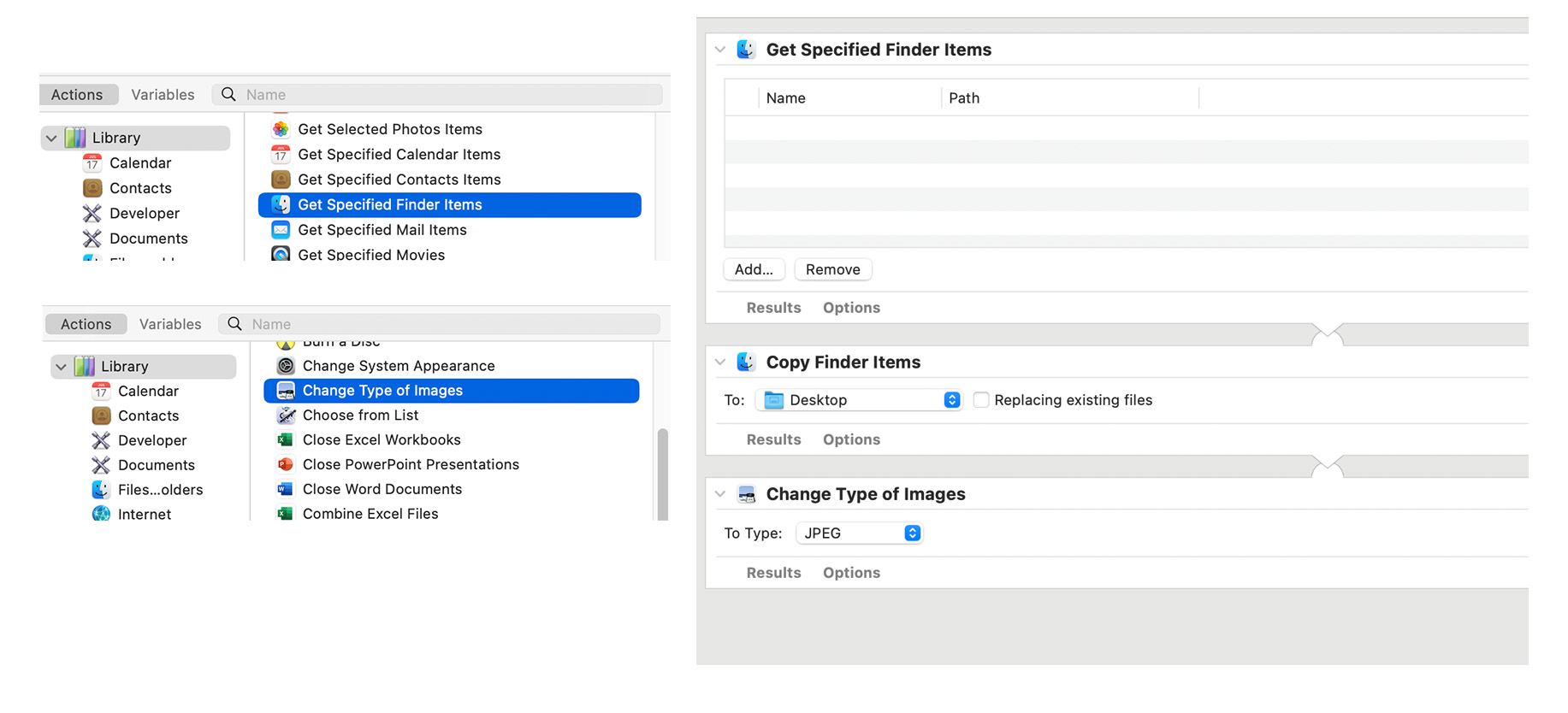Viewport: 1568px width, 713px height.
Task: Select Change System Appearance action icon
Action: pyautogui.click(x=286, y=366)
